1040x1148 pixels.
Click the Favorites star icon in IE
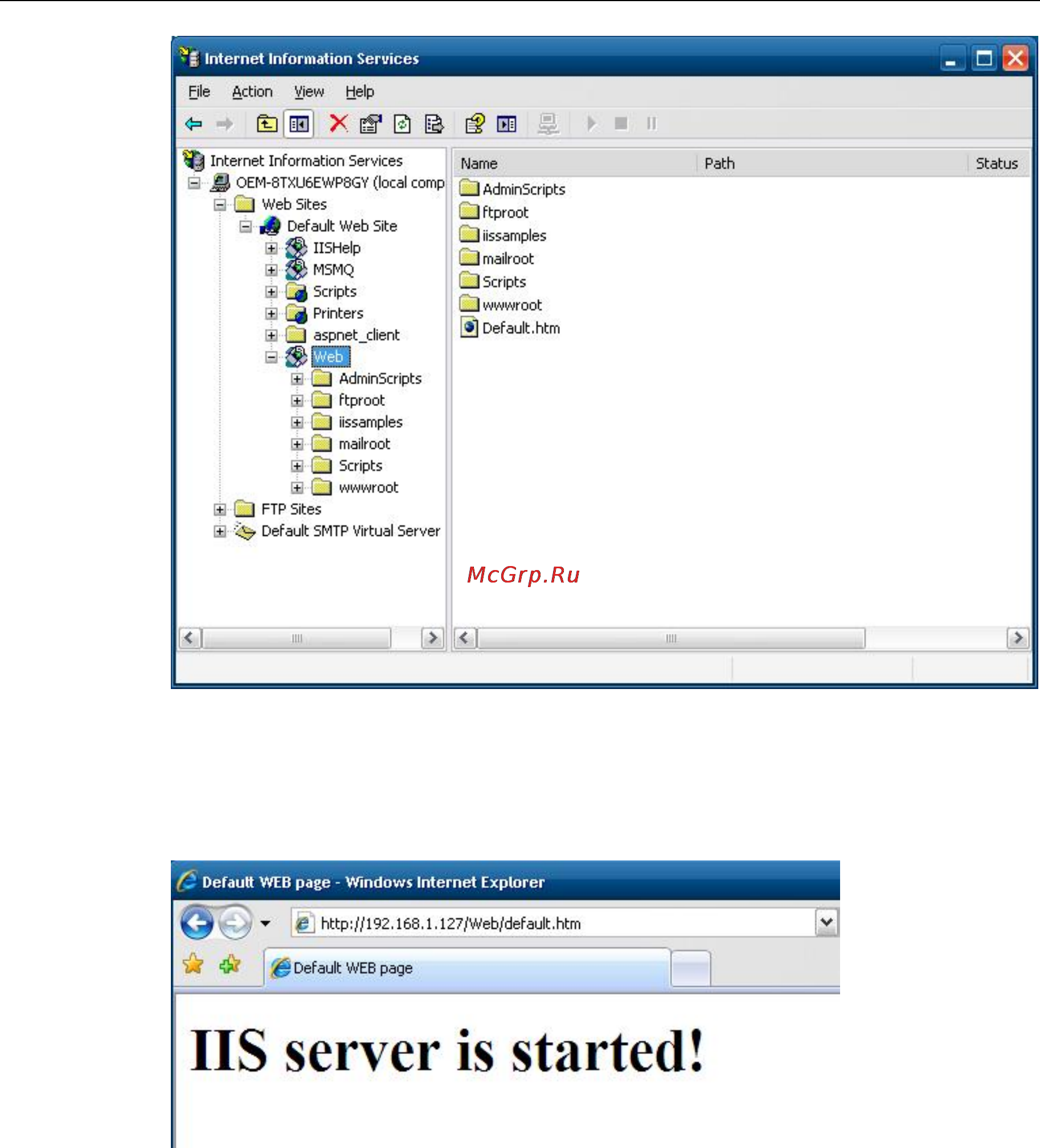[193, 965]
